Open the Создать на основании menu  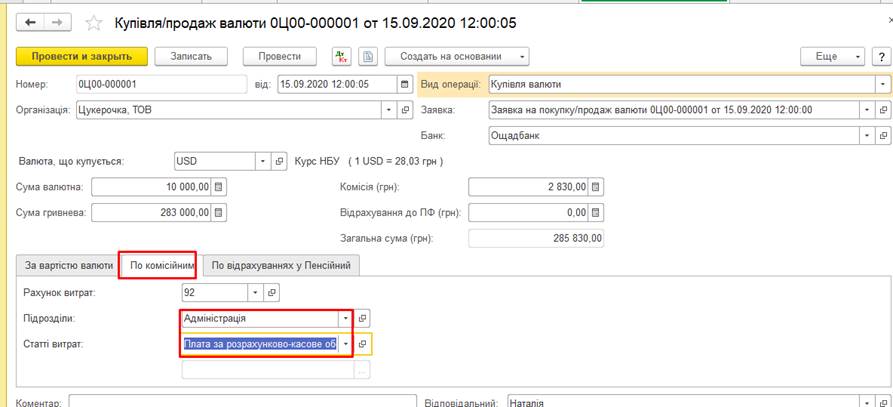457,57
